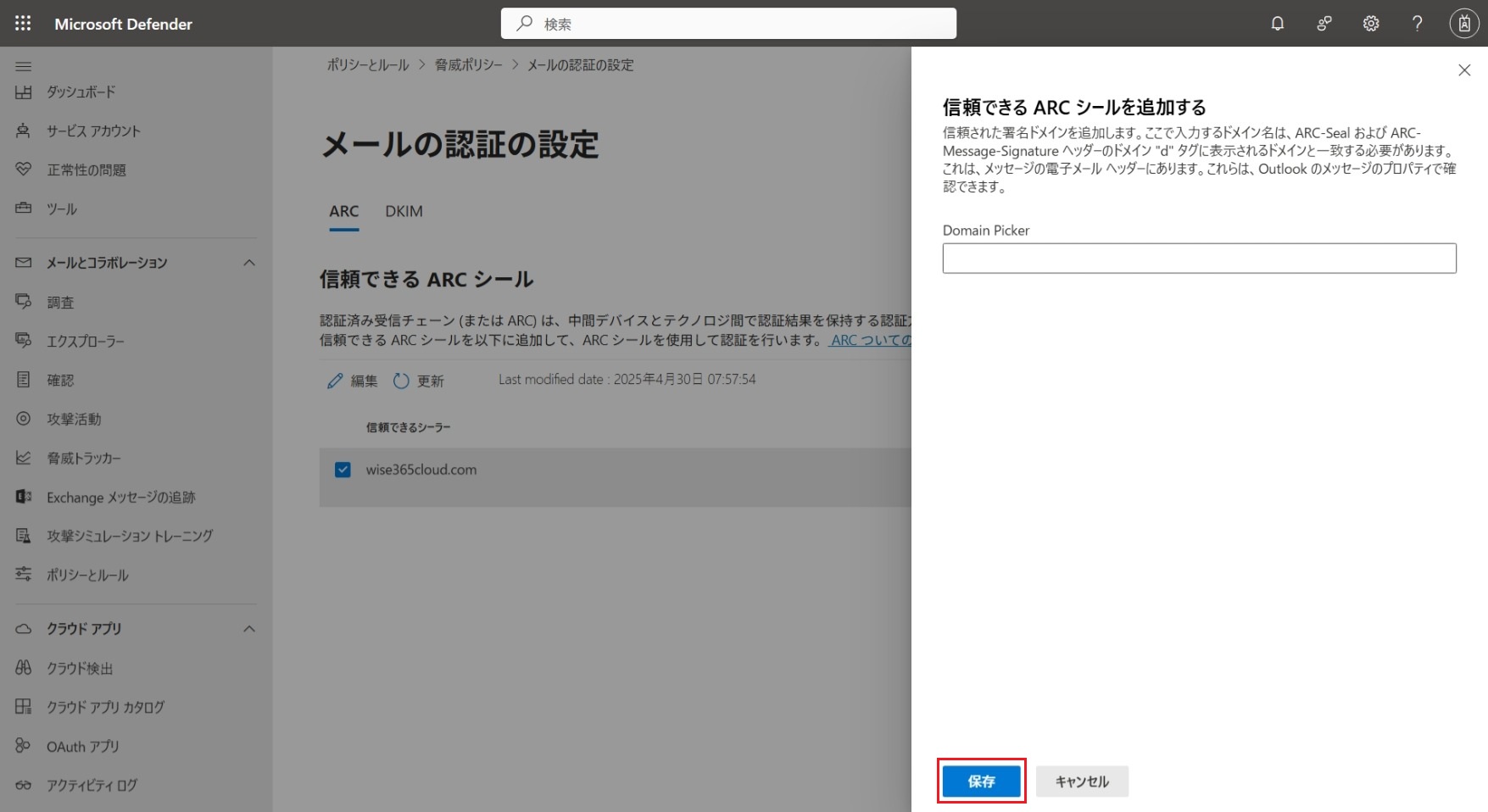Image resolution: width=1488 pixels, height=812 pixels.
Task: Click the Domain Picker input field
Action: point(1199,259)
